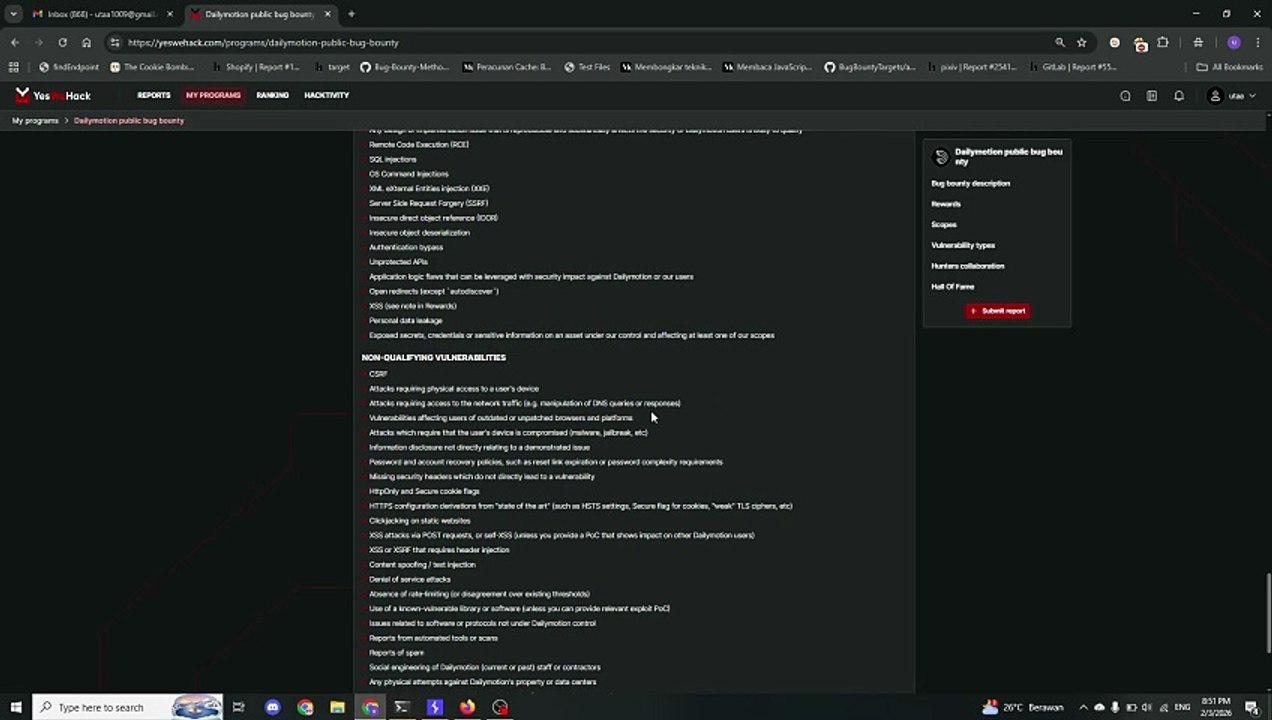Open the Shopify Report bookmark

(x=256, y=67)
